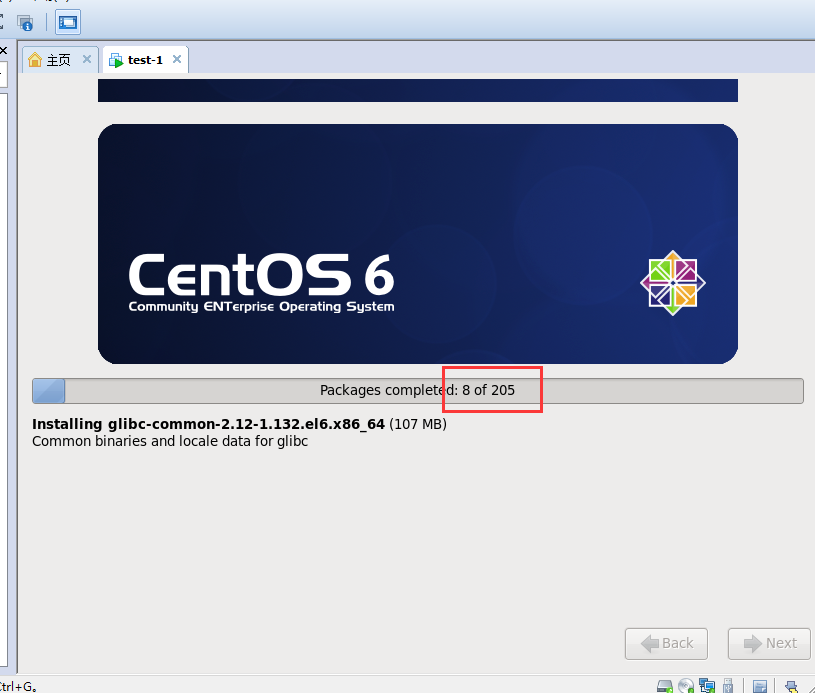The height and width of the screenshot is (693, 815).
Task: Click the 'Installing glibc-common' package text
Action: (x=208, y=424)
